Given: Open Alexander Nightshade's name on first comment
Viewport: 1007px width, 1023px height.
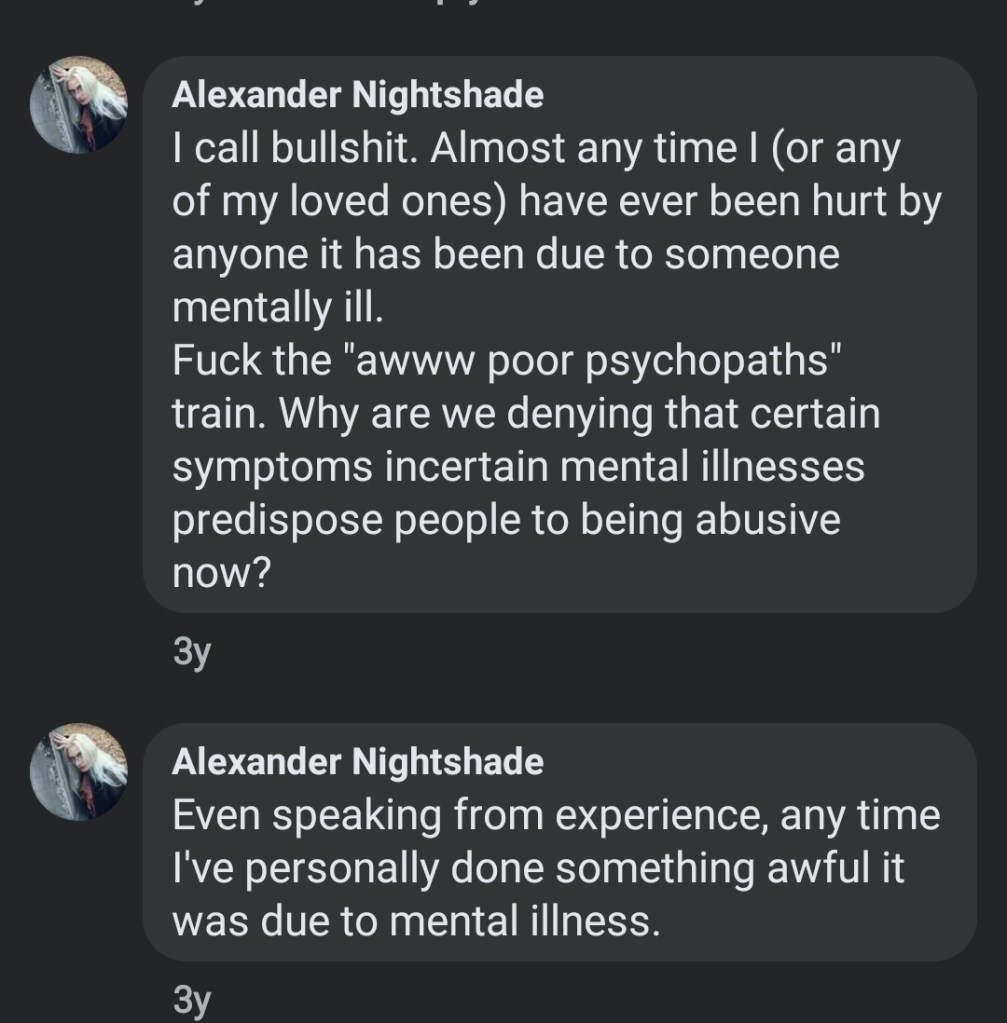Looking at the screenshot, I should pos(357,95).
